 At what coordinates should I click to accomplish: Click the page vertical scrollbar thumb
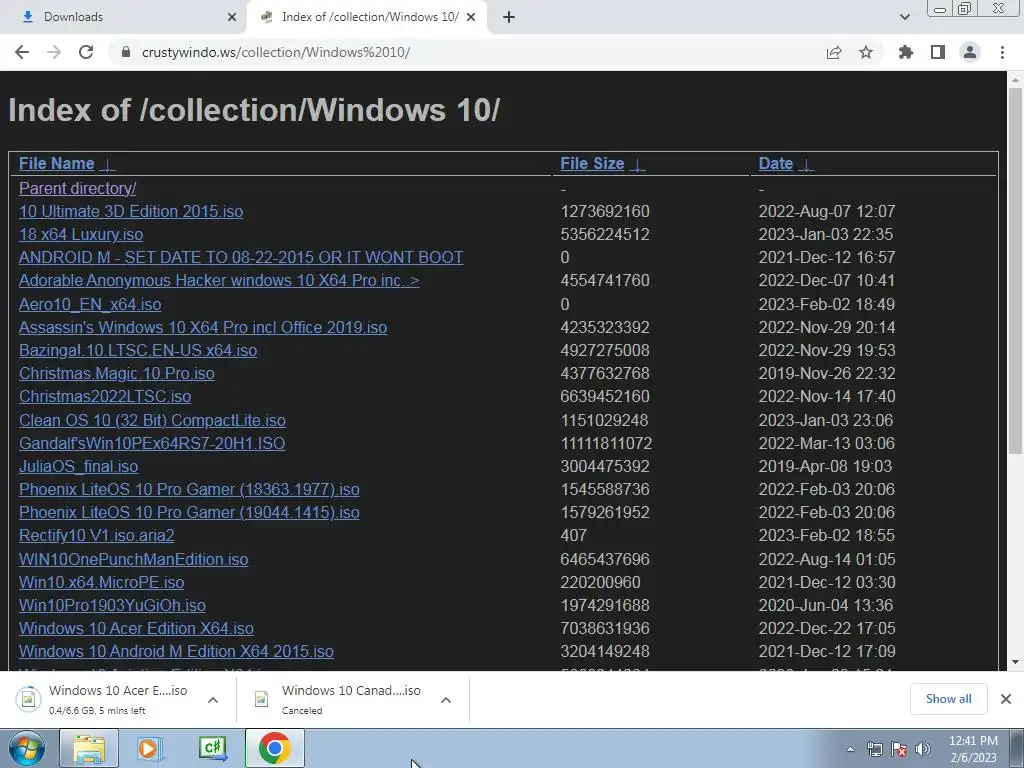[x=1016, y=270]
